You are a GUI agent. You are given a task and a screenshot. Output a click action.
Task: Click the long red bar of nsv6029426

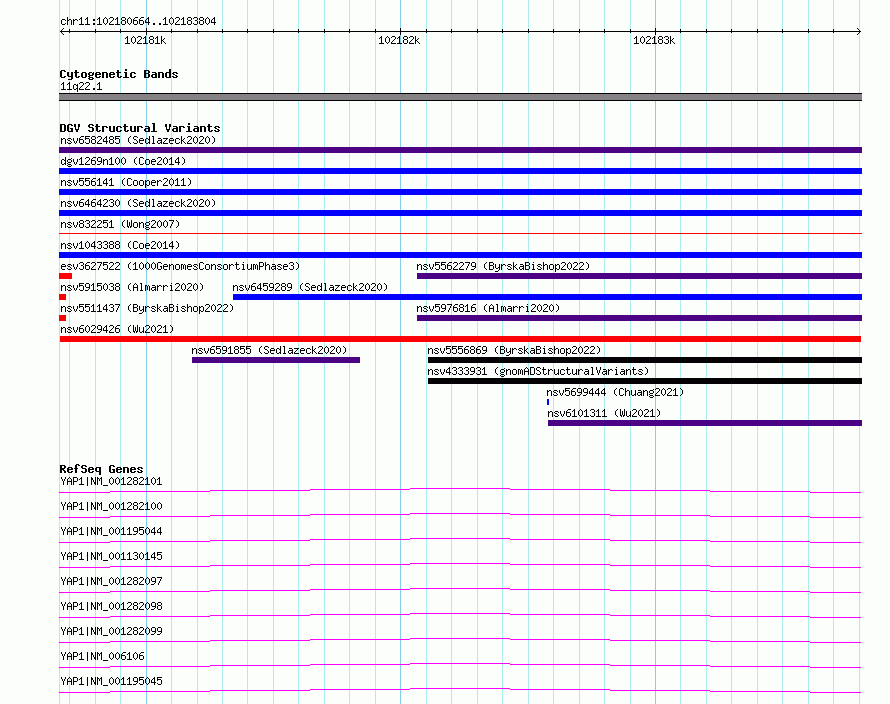pos(460,339)
